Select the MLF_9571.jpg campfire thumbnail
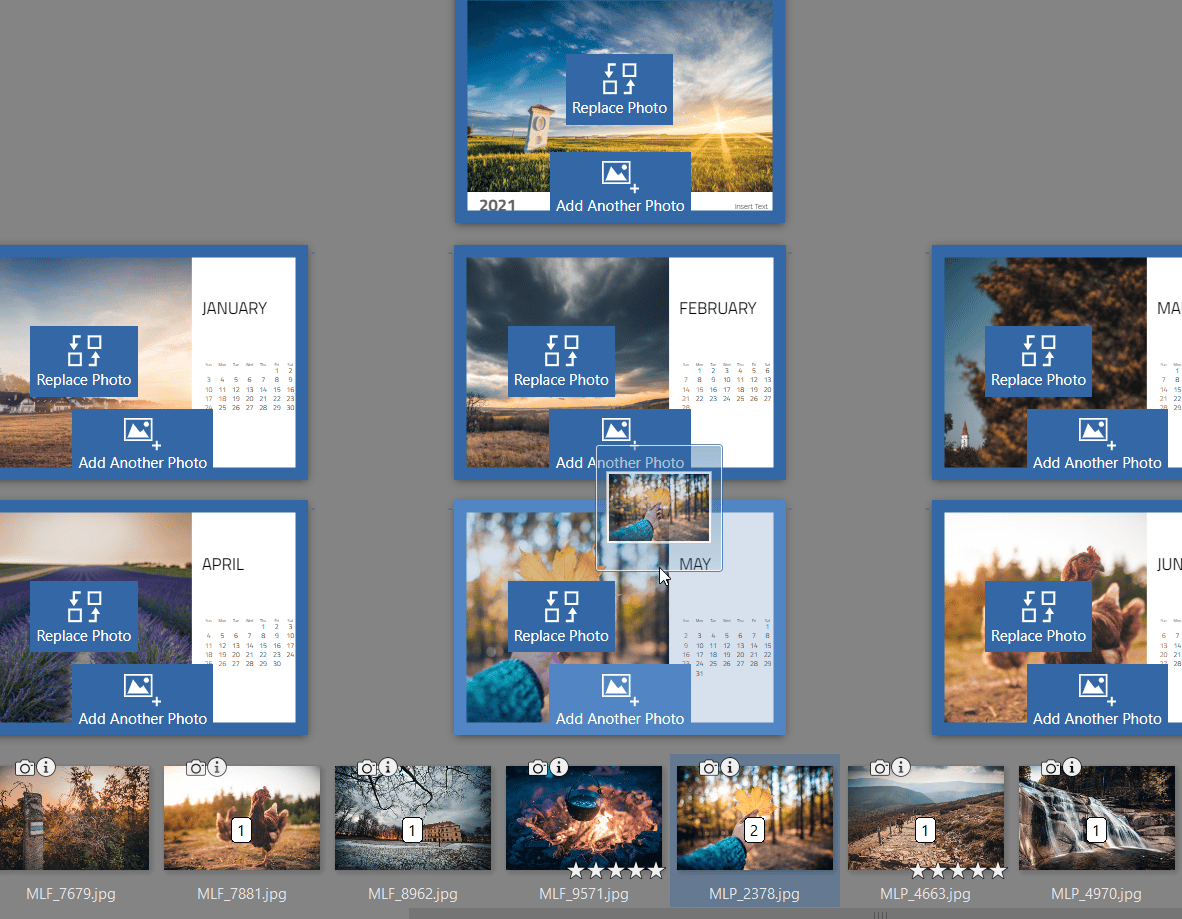 tap(583, 818)
